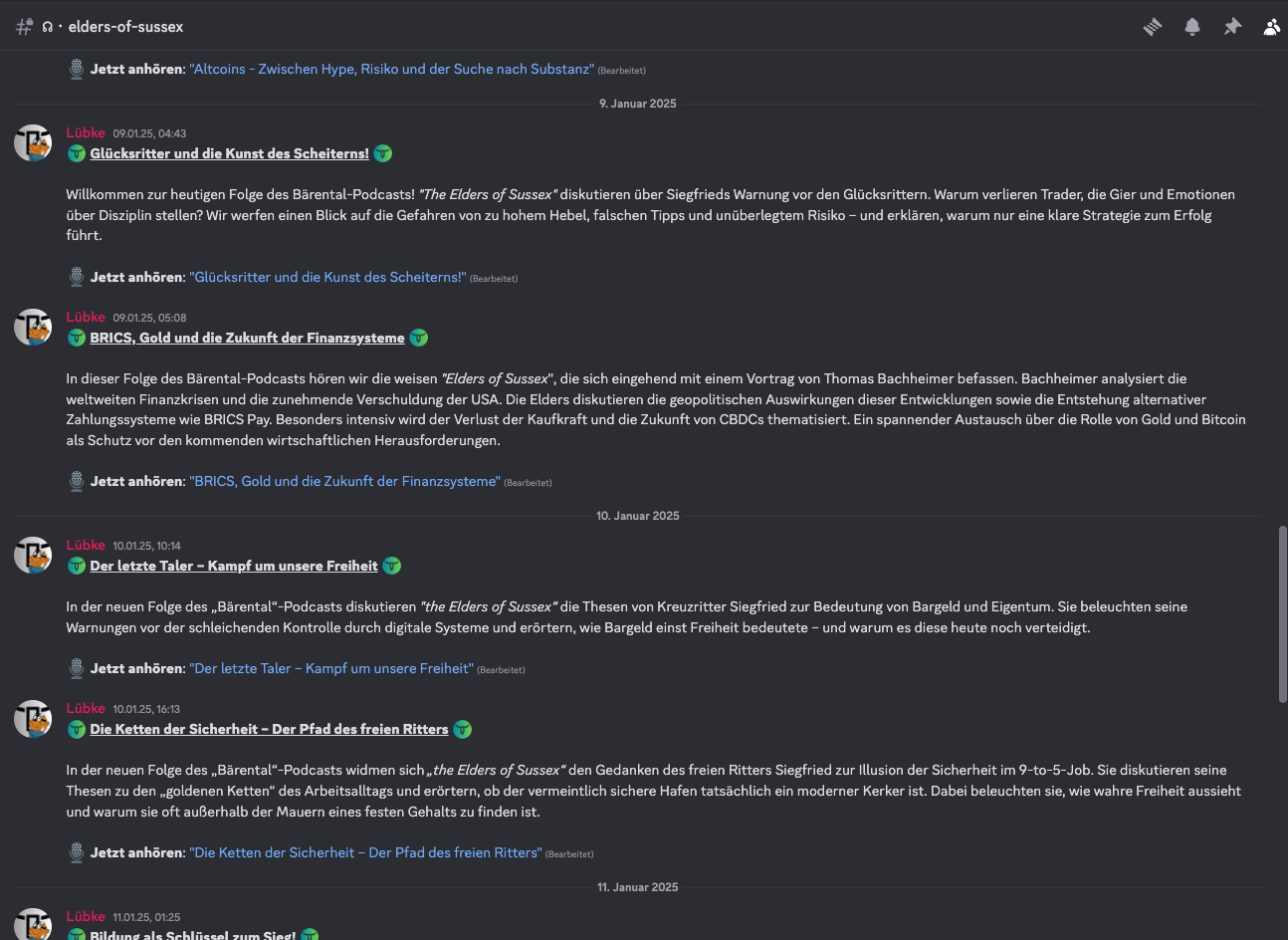Click username Lübke on the 05:08 message

(86, 317)
